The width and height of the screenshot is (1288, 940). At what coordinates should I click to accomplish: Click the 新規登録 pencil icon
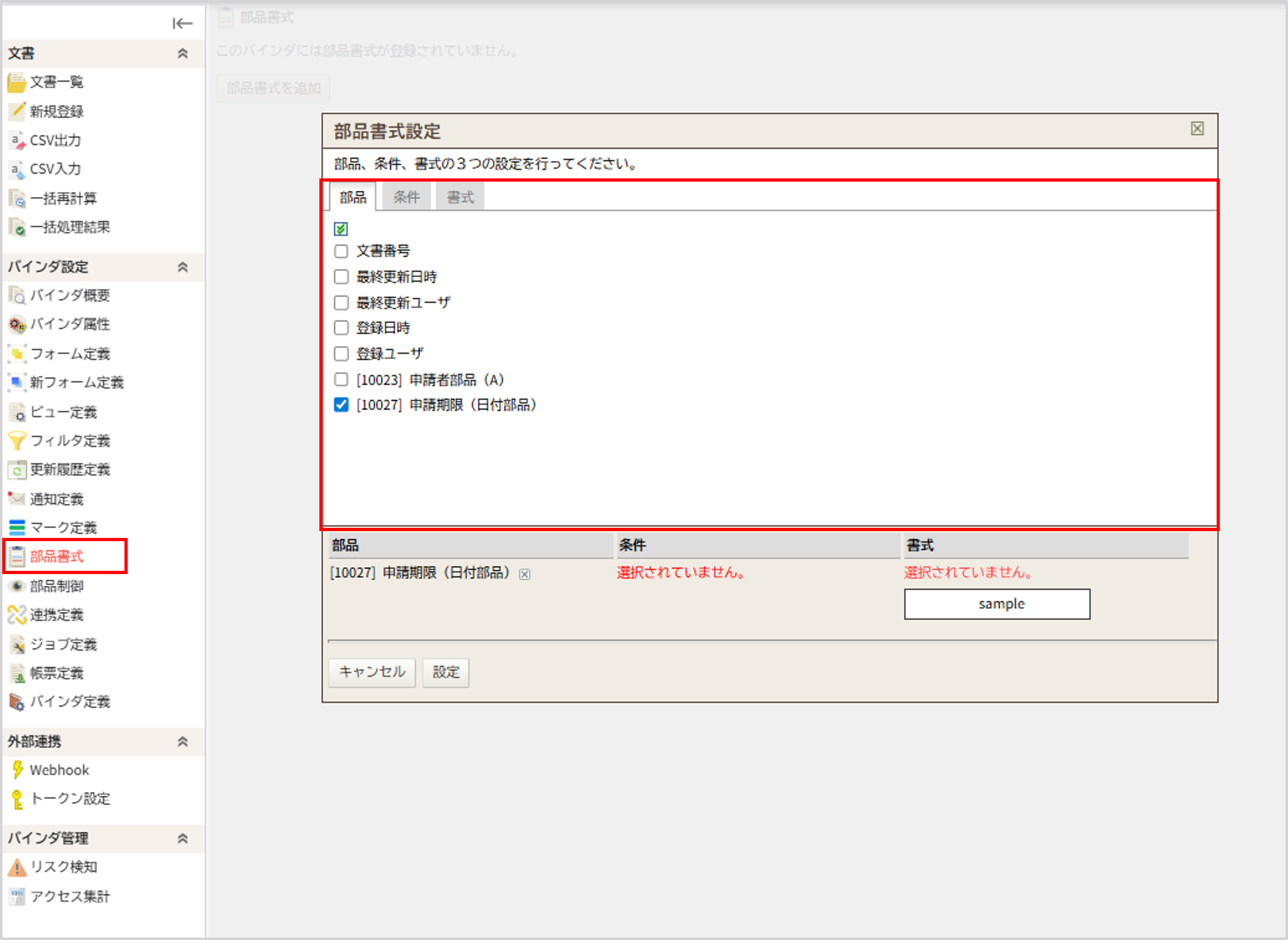tap(16, 112)
